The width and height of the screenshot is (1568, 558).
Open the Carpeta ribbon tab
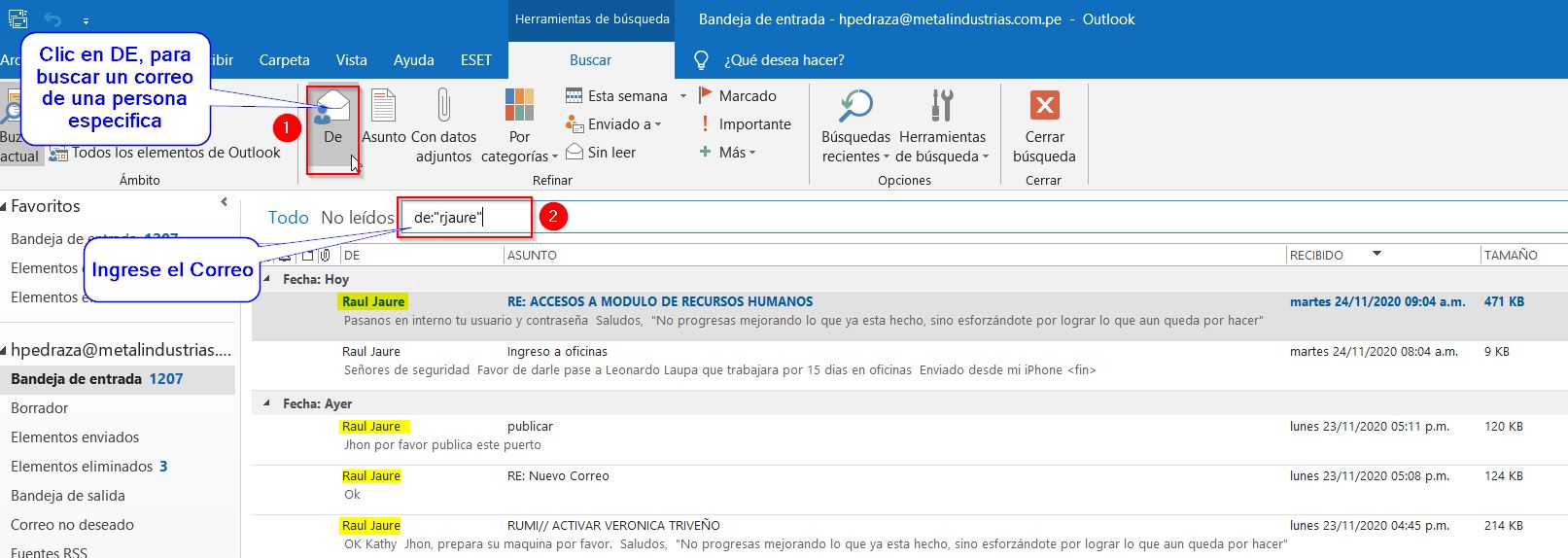284,60
